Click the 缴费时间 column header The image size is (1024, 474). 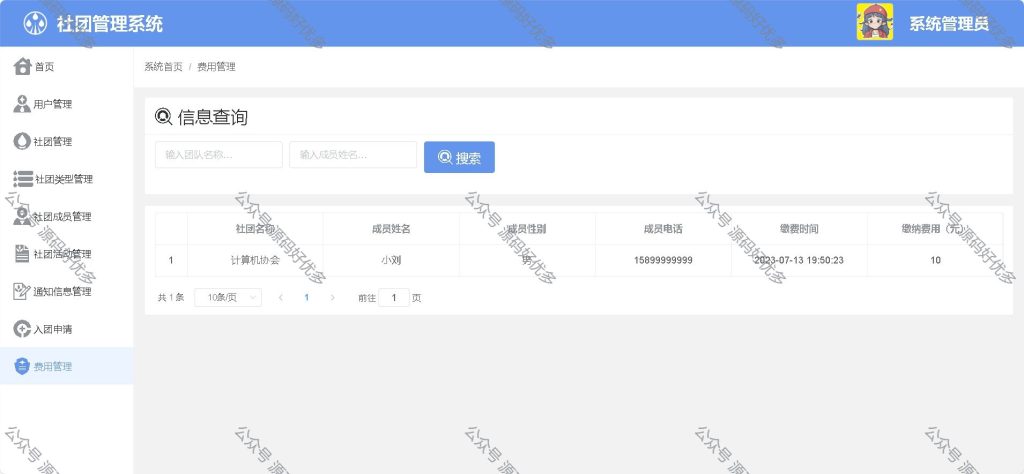point(799,229)
